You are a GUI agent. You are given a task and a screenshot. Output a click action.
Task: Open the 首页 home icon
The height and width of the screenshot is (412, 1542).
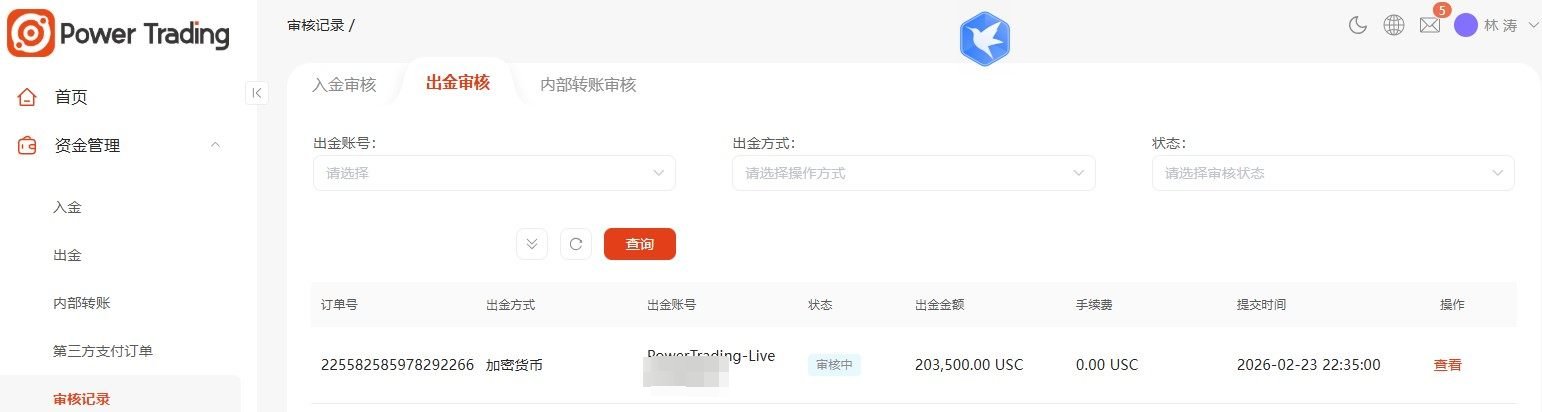pos(27,97)
